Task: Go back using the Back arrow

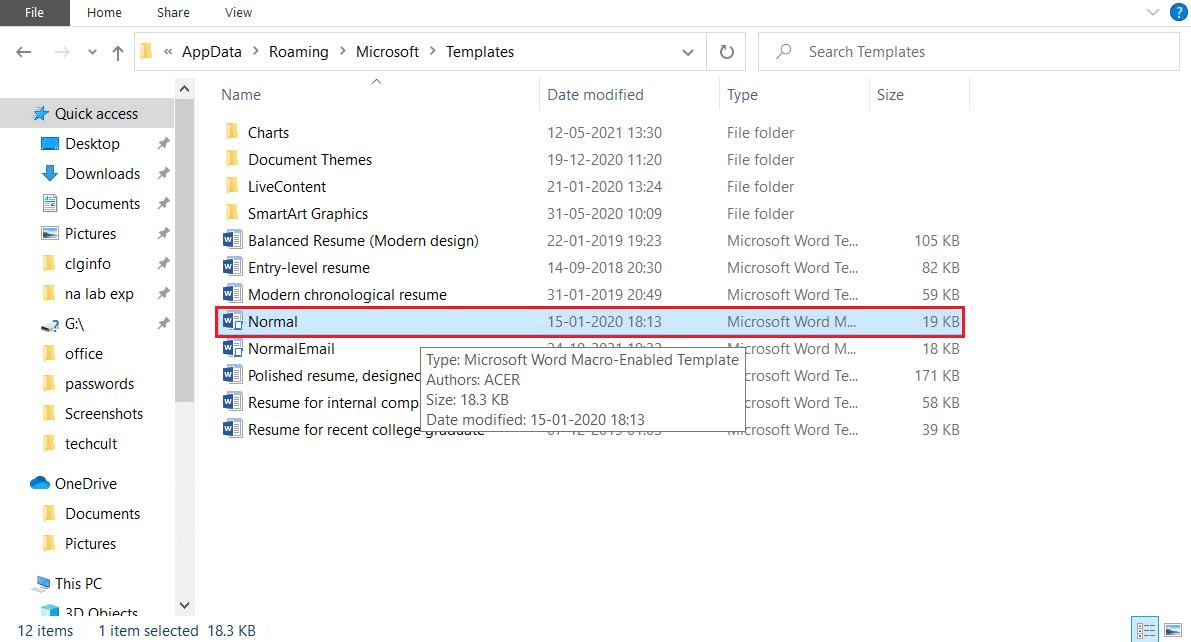Action: [x=24, y=52]
